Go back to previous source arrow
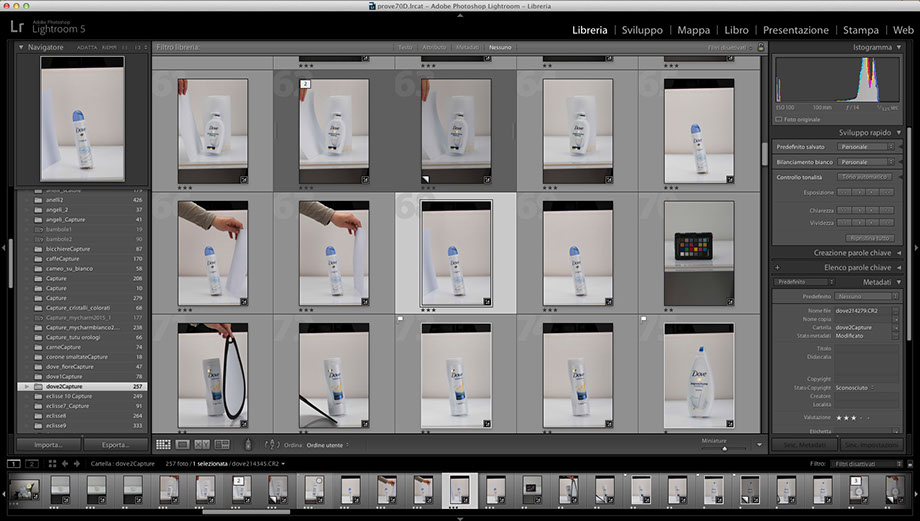This screenshot has width=920, height=521. [65, 464]
